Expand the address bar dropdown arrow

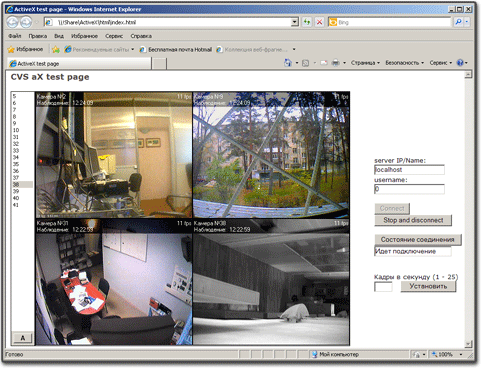(295, 22)
